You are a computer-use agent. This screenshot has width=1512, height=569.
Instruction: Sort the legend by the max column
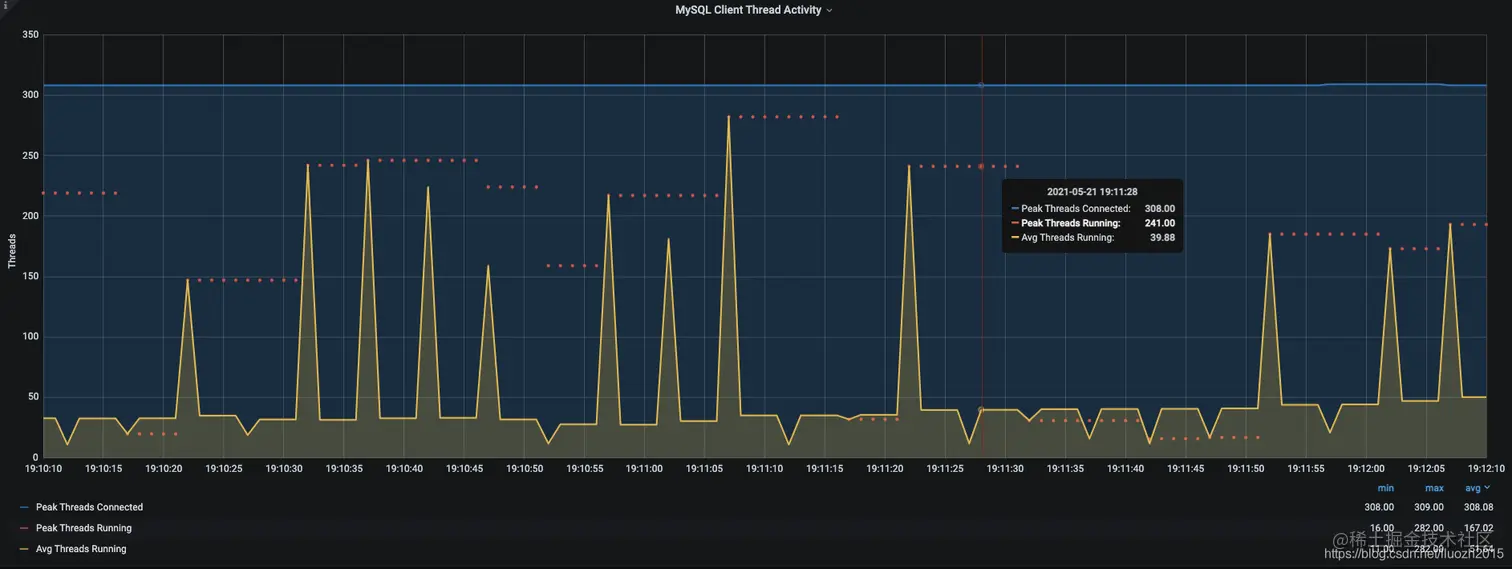click(1434, 488)
